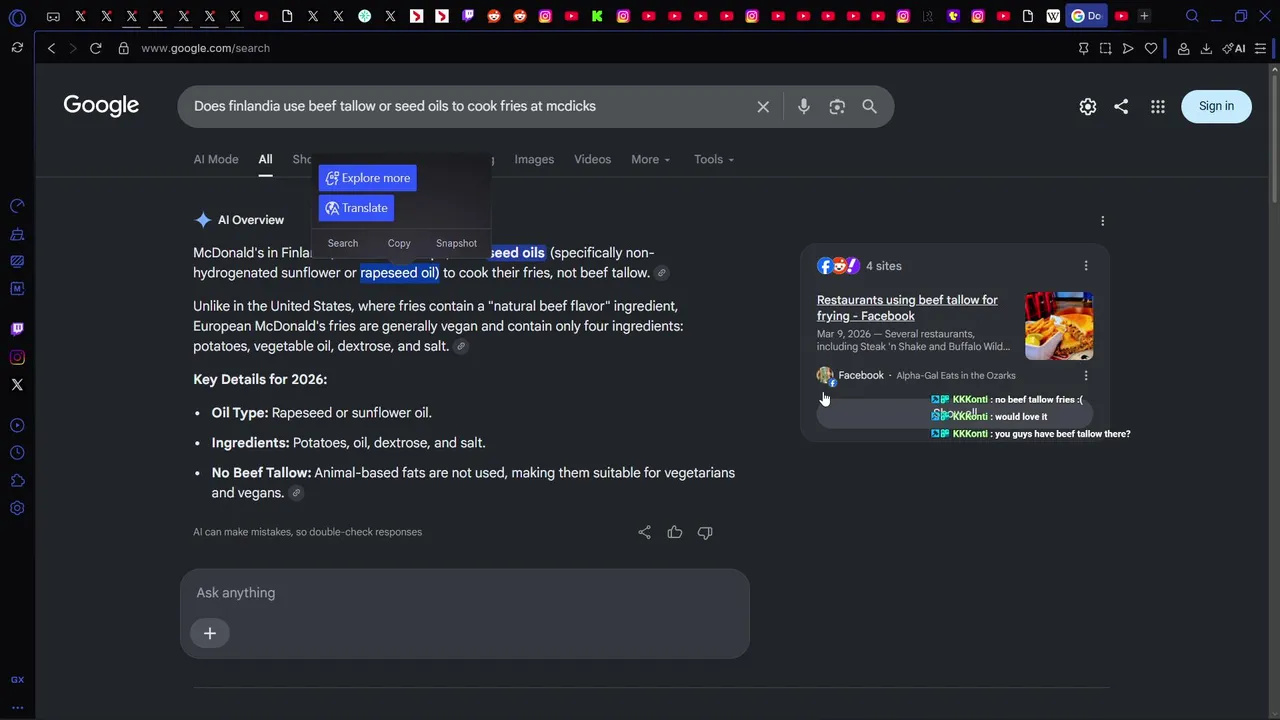1280x720 pixels.
Task: Click the plus button under Ask anything
Action: click(x=210, y=633)
